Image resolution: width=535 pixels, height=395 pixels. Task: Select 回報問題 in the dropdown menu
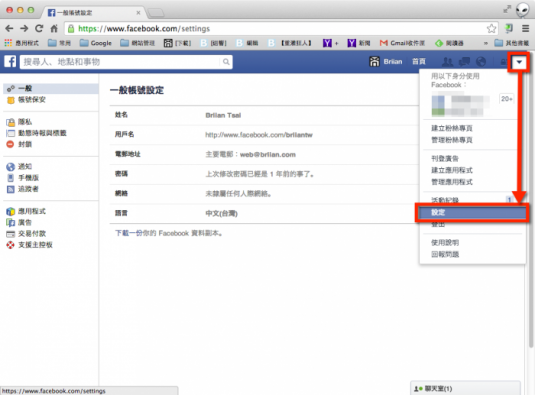445,254
